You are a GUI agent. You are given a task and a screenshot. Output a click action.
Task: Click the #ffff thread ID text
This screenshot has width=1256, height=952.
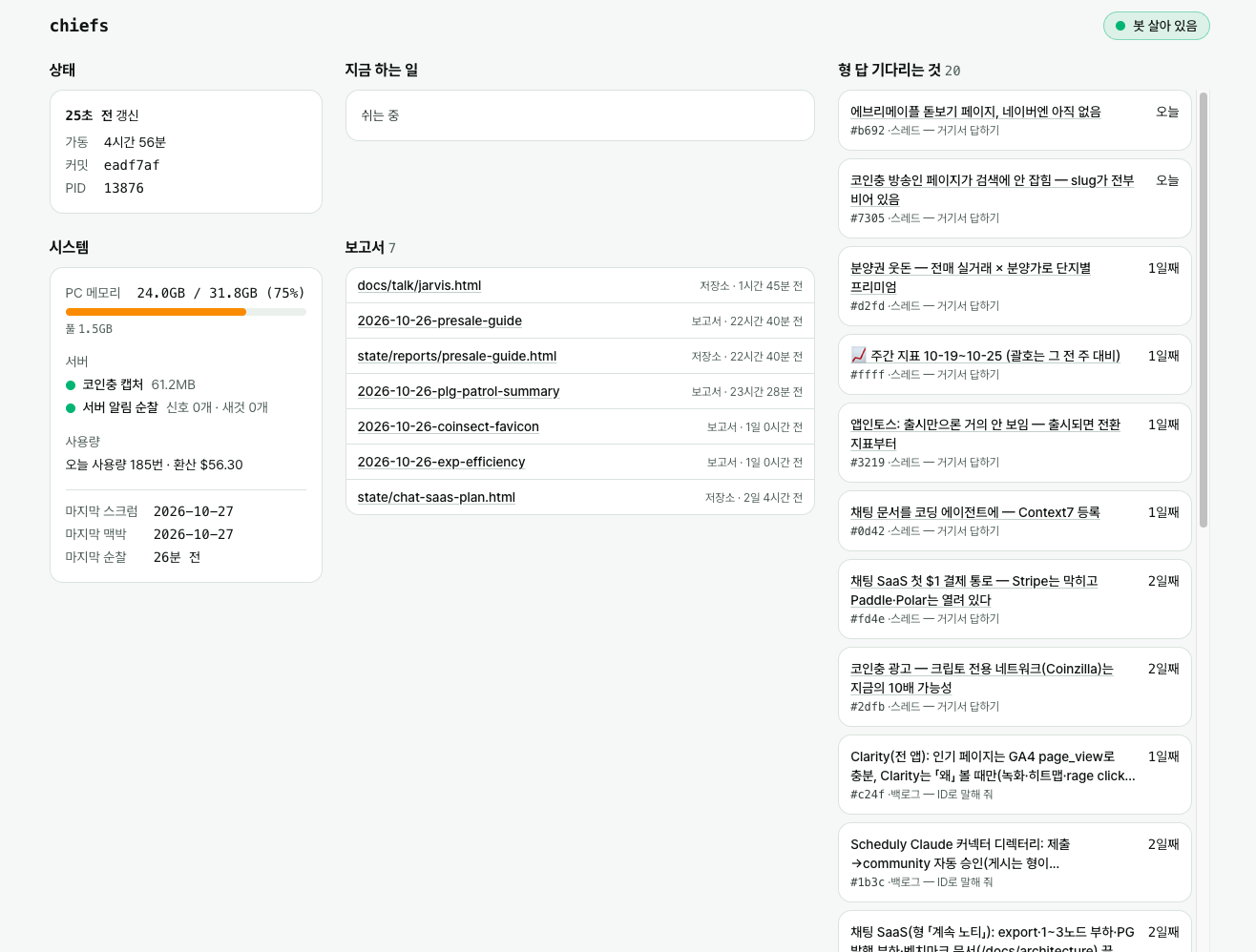click(x=868, y=375)
